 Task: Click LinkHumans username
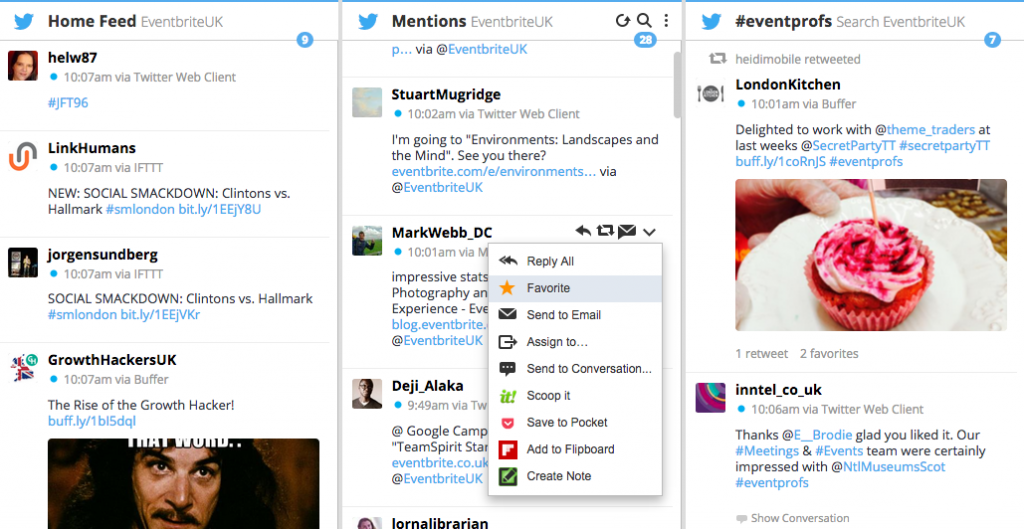[91, 148]
